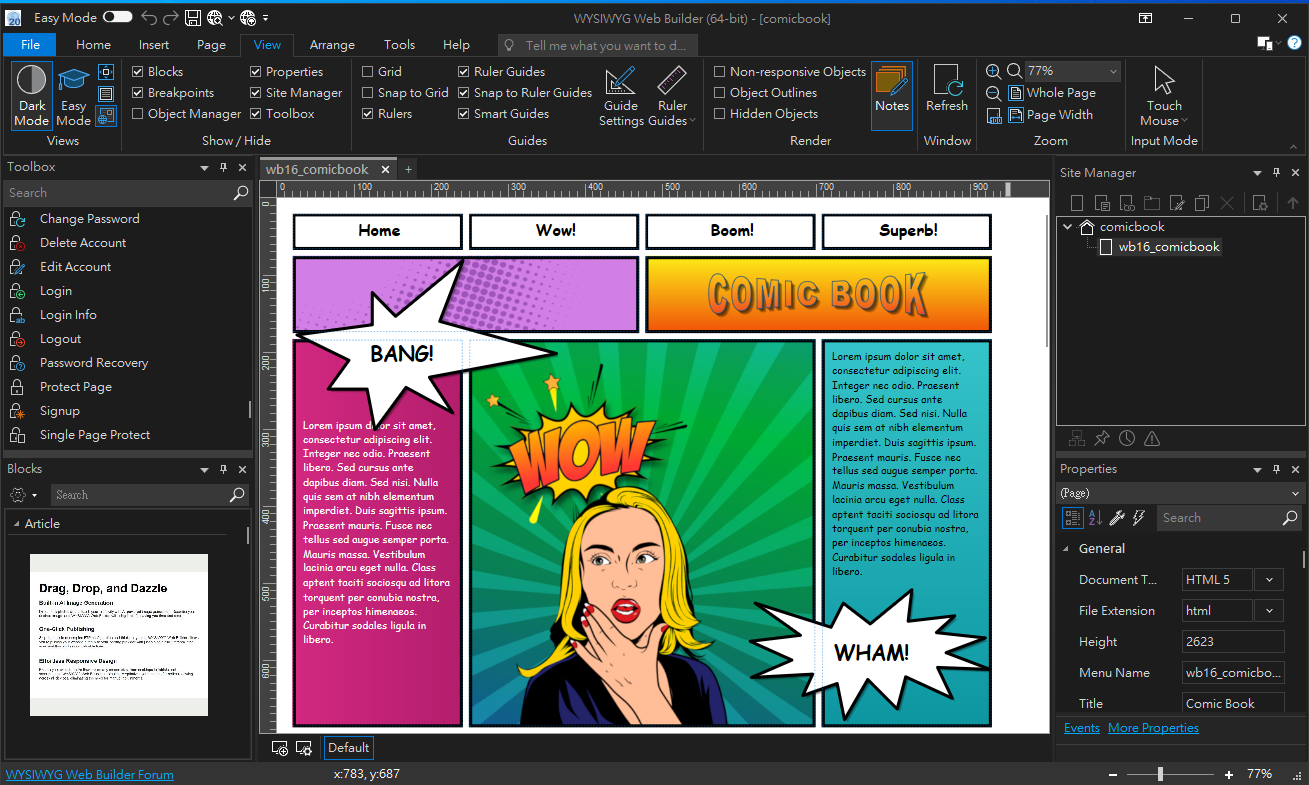Open the Insert ribbon tab
The width and height of the screenshot is (1309, 785).
tap(154, 45)
